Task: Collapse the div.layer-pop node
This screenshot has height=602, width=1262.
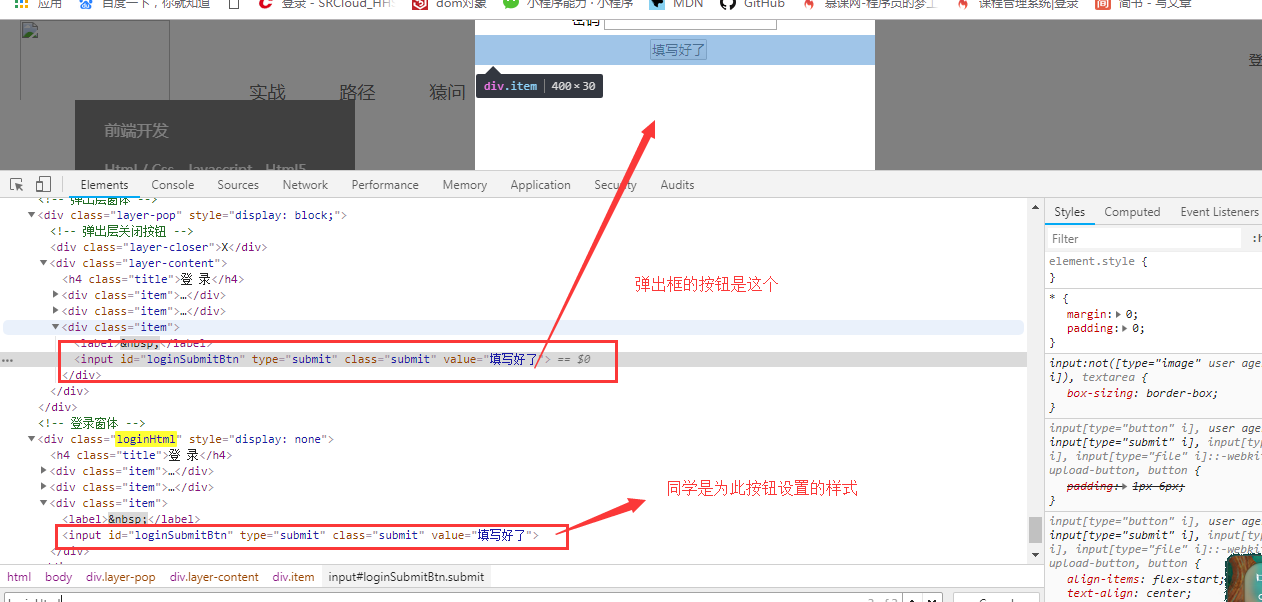Action: [32, 215]
